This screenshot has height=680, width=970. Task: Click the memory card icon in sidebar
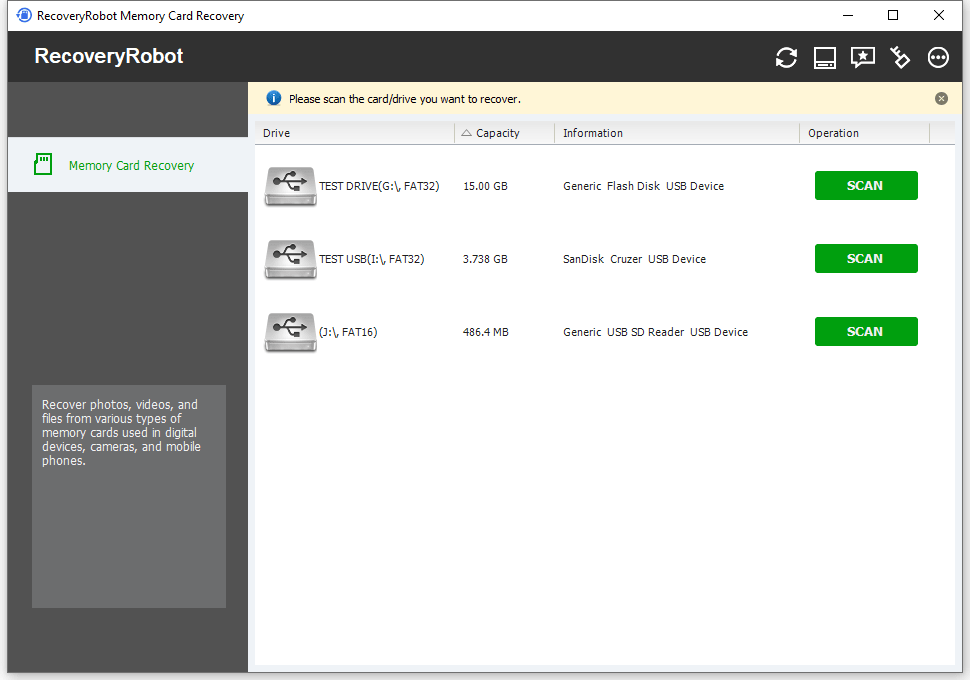coord(43,164)
